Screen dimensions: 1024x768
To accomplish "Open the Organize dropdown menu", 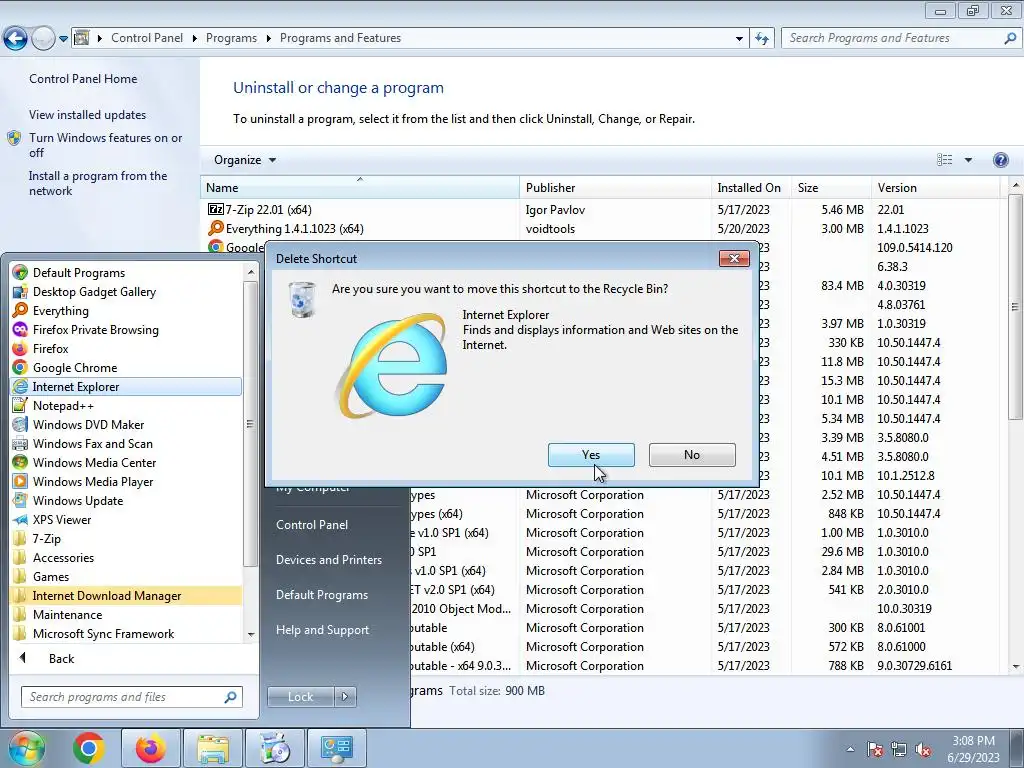I will 245,160.
